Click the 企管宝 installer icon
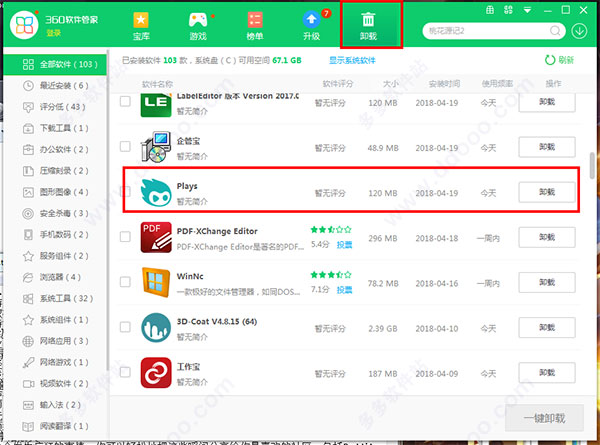The width and height of the screenshot is (600, 445). click(x=156, y=147)
